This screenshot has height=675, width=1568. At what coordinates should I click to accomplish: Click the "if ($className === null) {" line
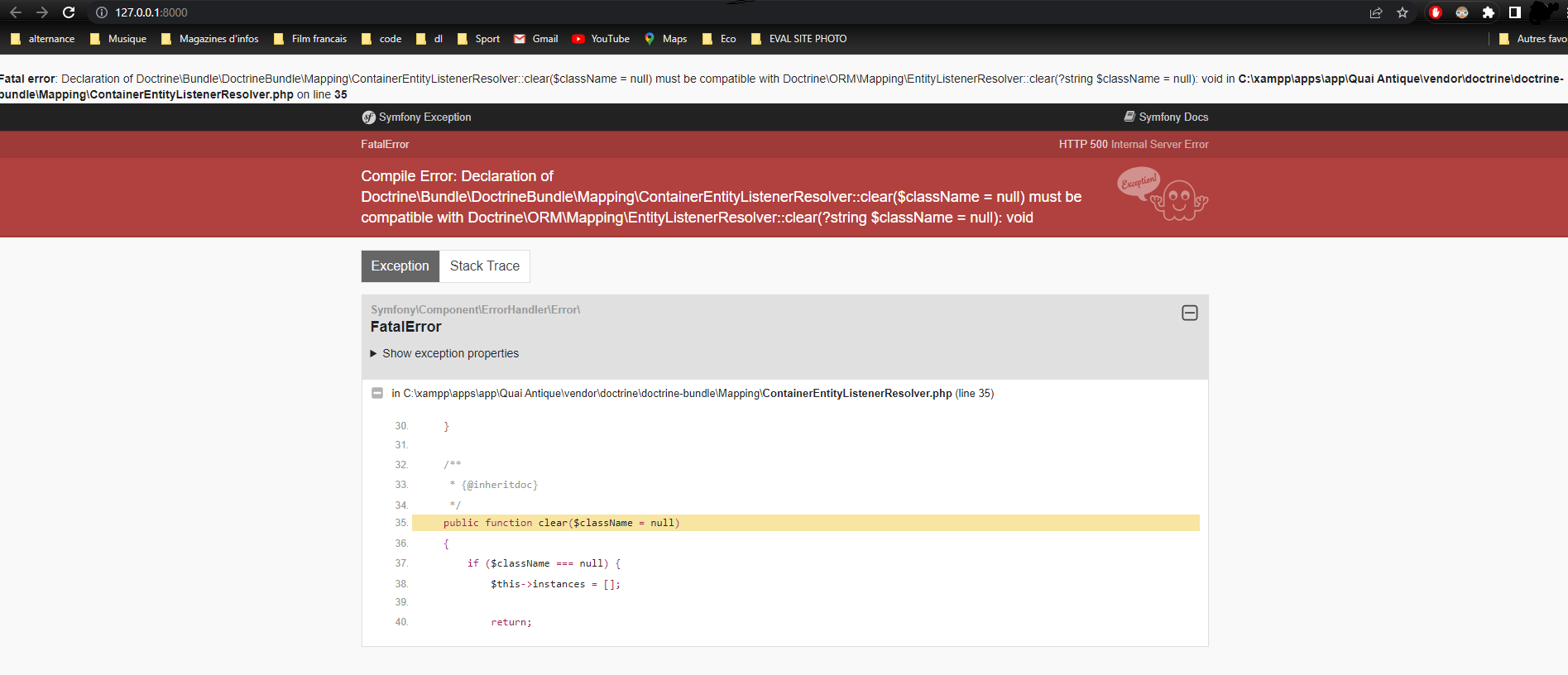[x=544, y=563]
